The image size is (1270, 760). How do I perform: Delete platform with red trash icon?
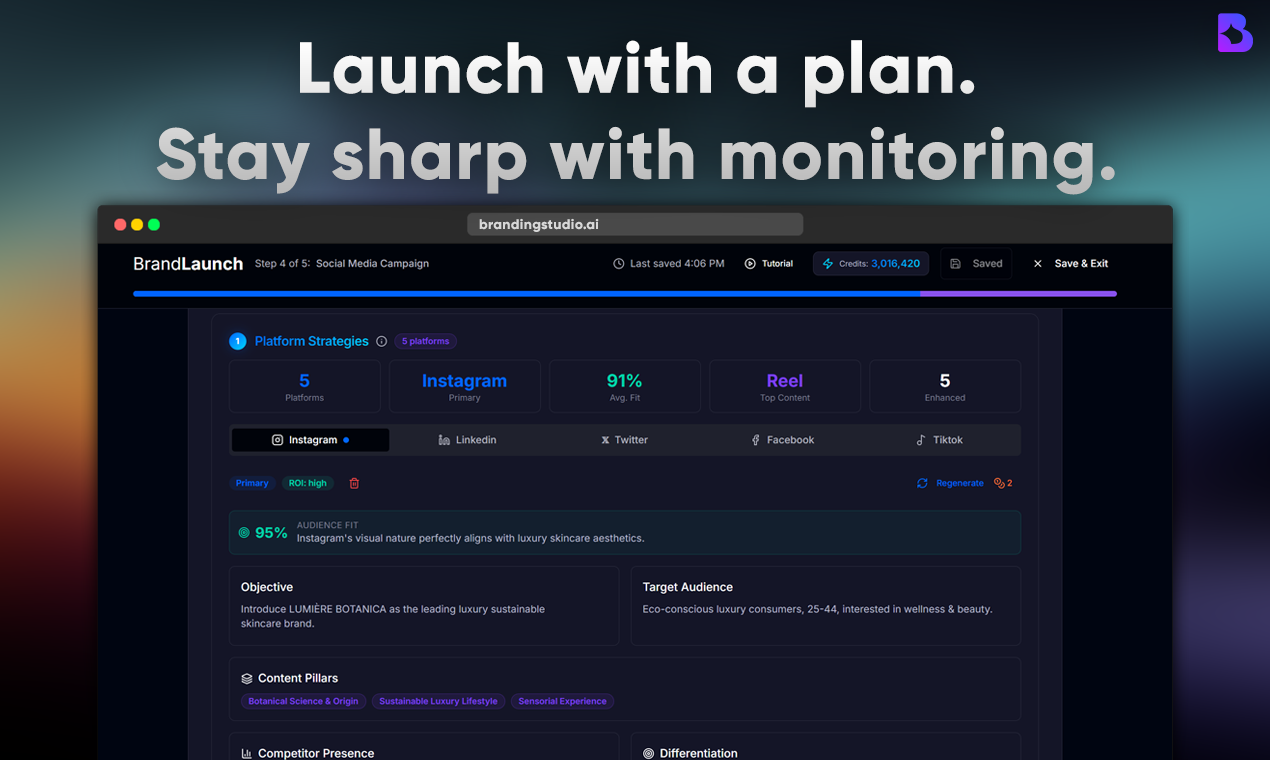click(354, 483)
